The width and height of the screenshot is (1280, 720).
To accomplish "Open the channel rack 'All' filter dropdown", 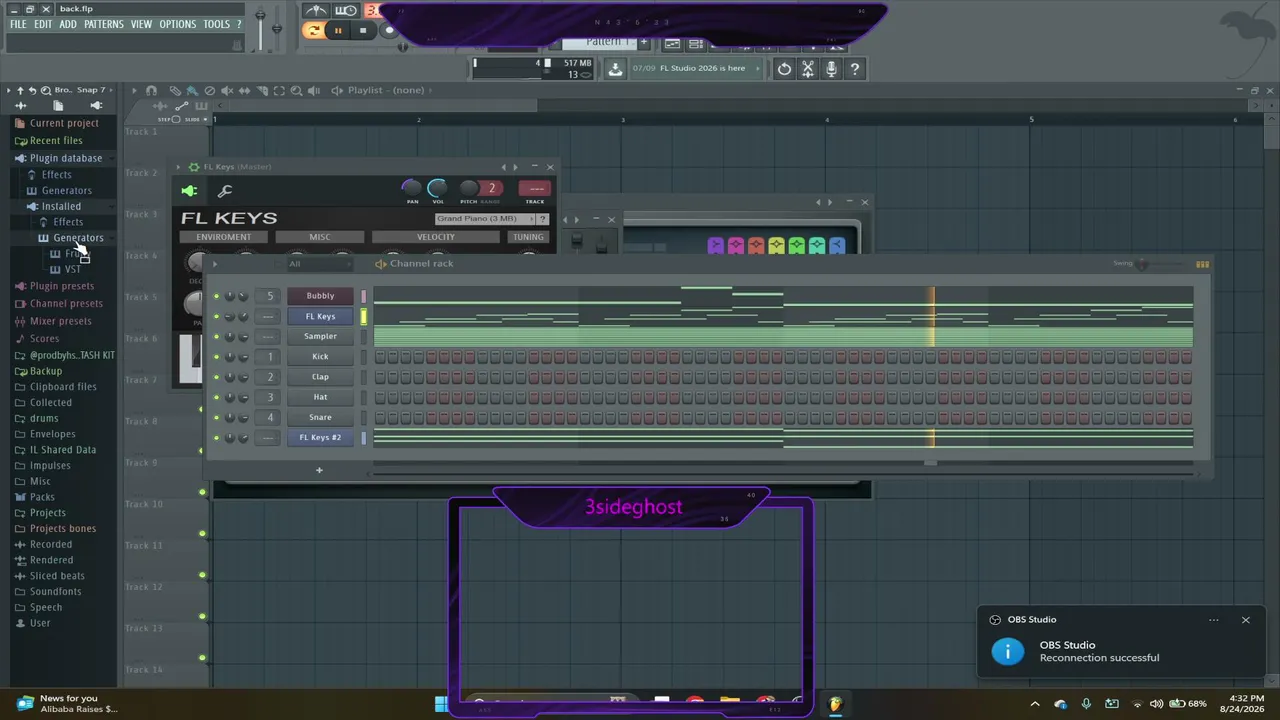I will pyautogui.click(x=319, y=264).
